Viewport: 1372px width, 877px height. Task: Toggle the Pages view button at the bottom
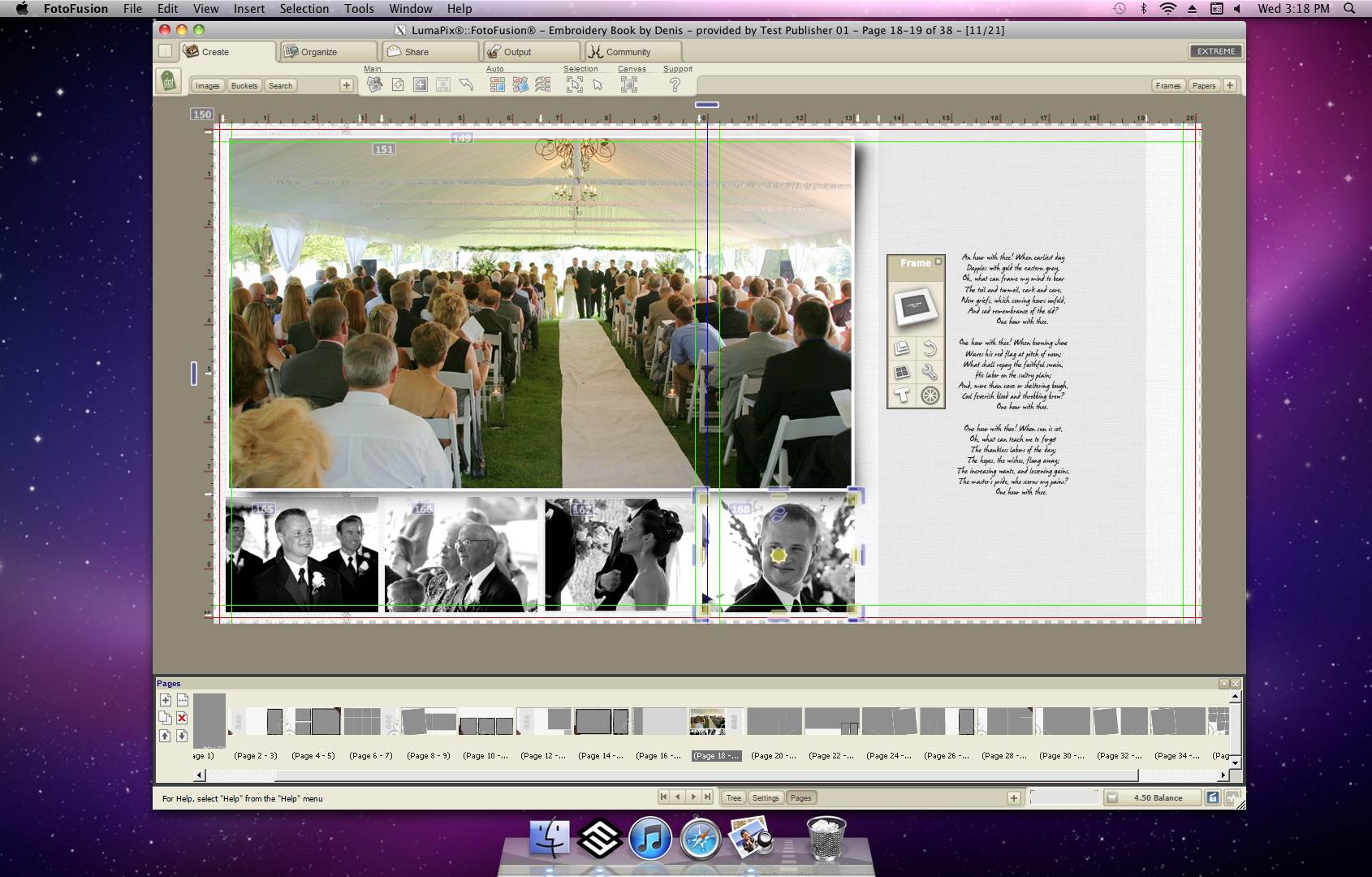click(x=801, y=797)
